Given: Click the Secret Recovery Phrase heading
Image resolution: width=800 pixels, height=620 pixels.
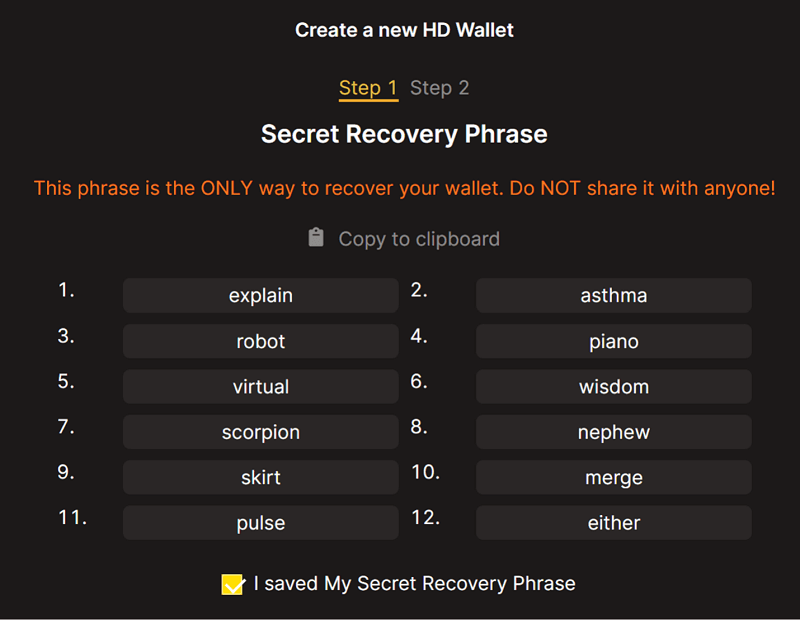Looking at the screenshot, I should pyautogui.click(x=404, y=135).
